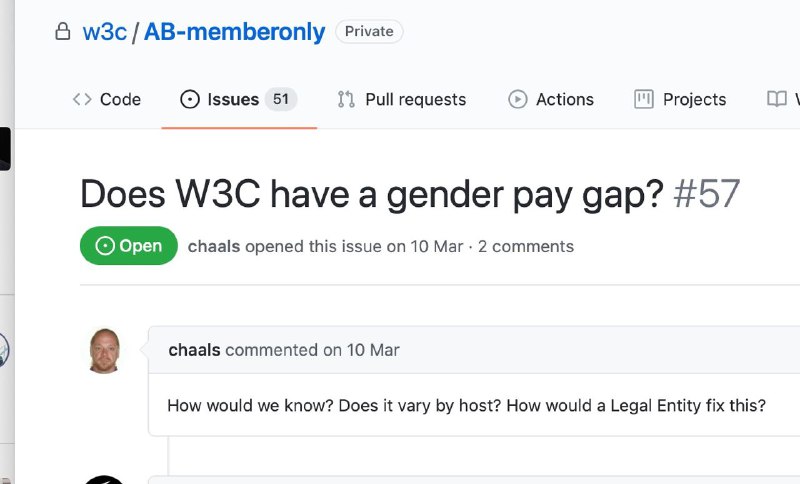Click the Wiki book icon

(776, 99)
